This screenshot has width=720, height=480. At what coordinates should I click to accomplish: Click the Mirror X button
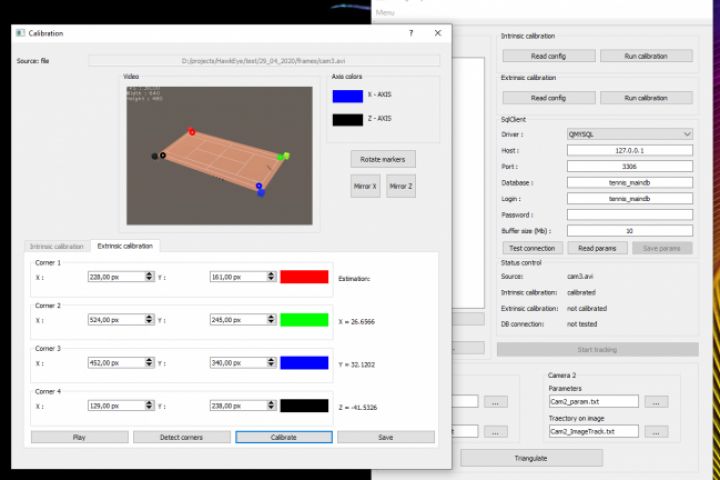click(365, 186)
